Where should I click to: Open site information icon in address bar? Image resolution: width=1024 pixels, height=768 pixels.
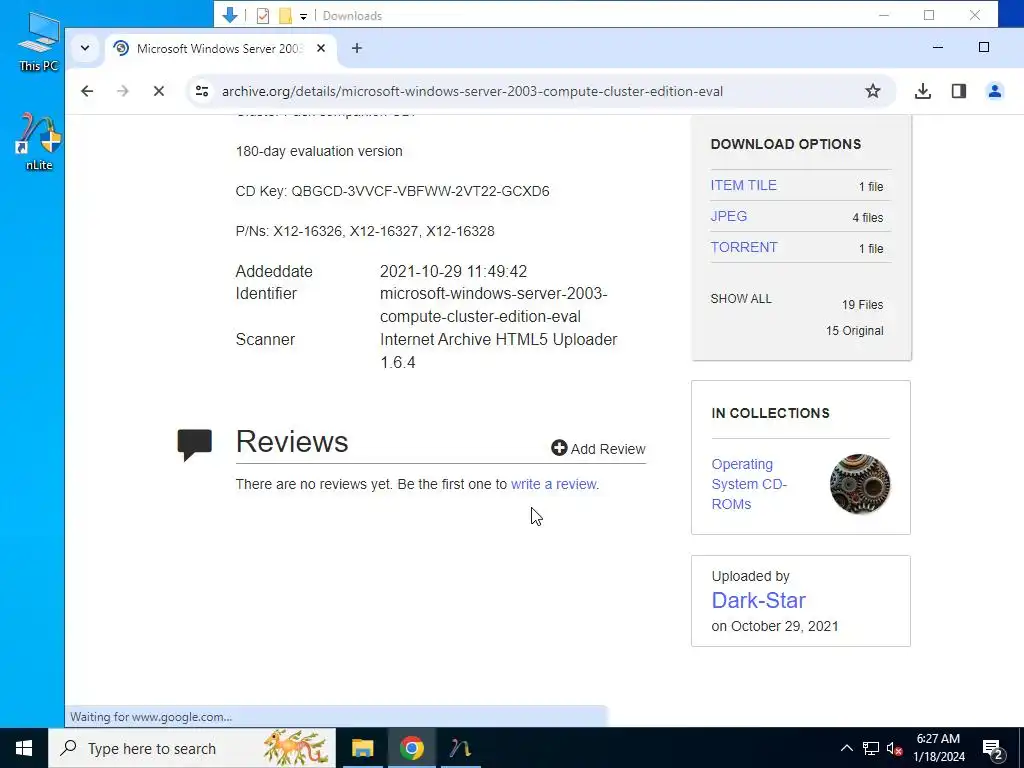coord(202,91)
